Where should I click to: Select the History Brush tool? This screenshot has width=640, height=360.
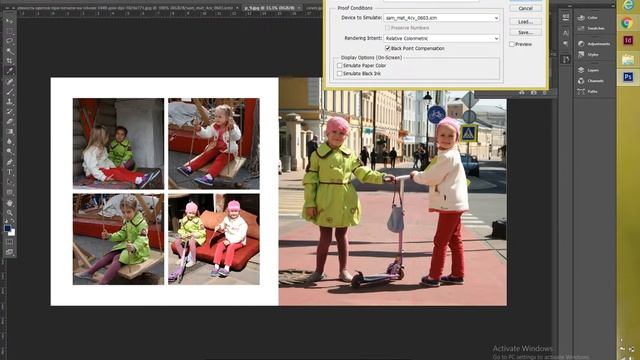pos(9,111)
